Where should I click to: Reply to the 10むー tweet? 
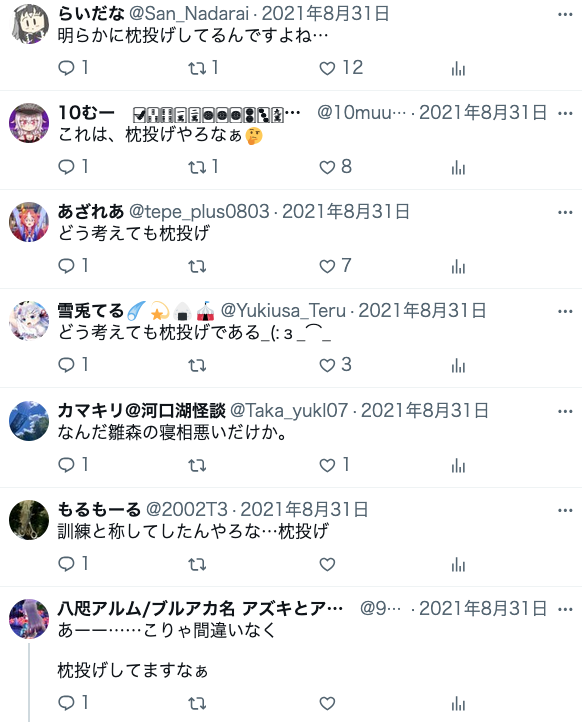point(73,167)
